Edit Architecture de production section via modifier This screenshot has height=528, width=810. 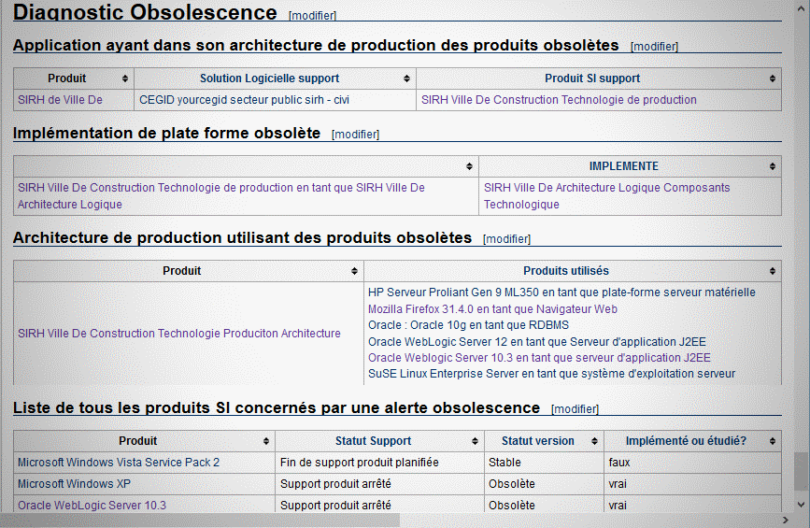click(x=507, y=239)
